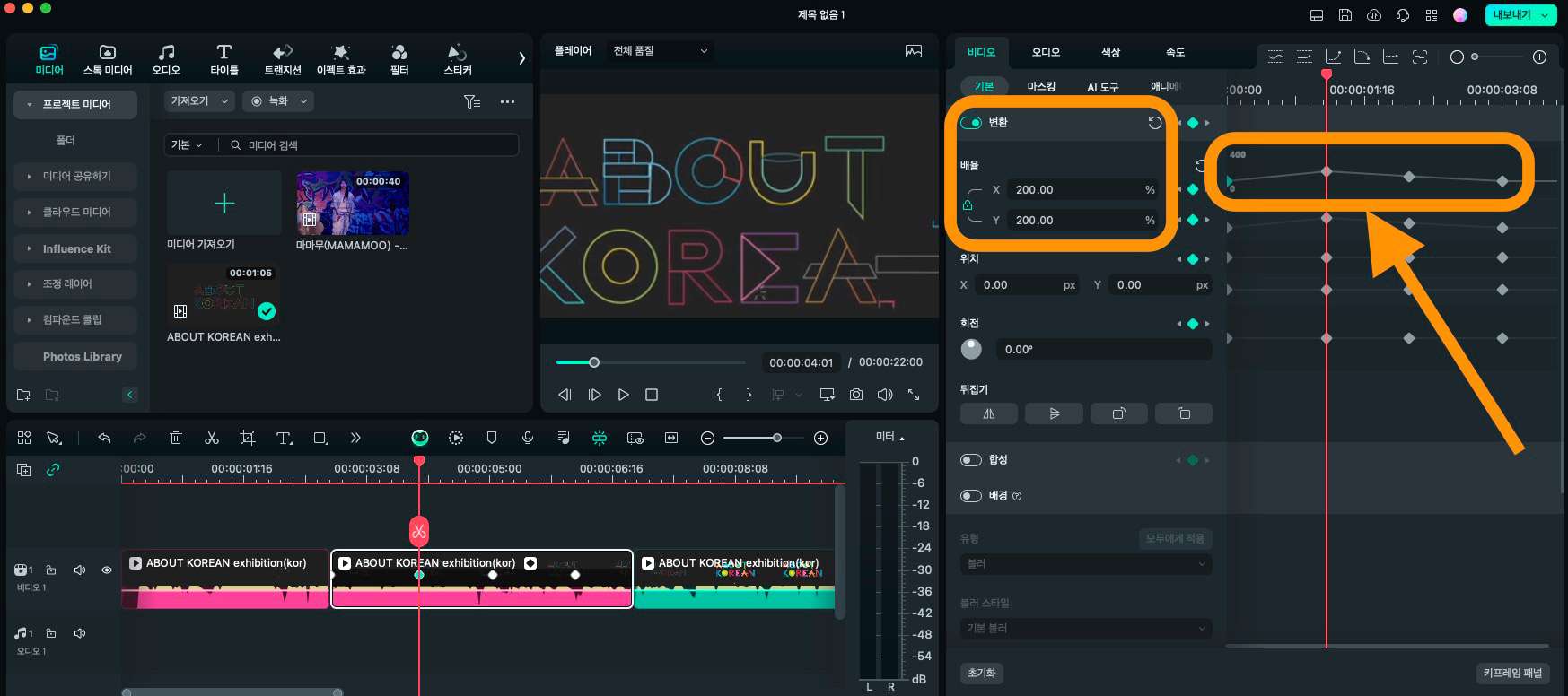Zoom in the timeline
The height and width of the screenshot is (696, 1568).
tap(820, 438)
